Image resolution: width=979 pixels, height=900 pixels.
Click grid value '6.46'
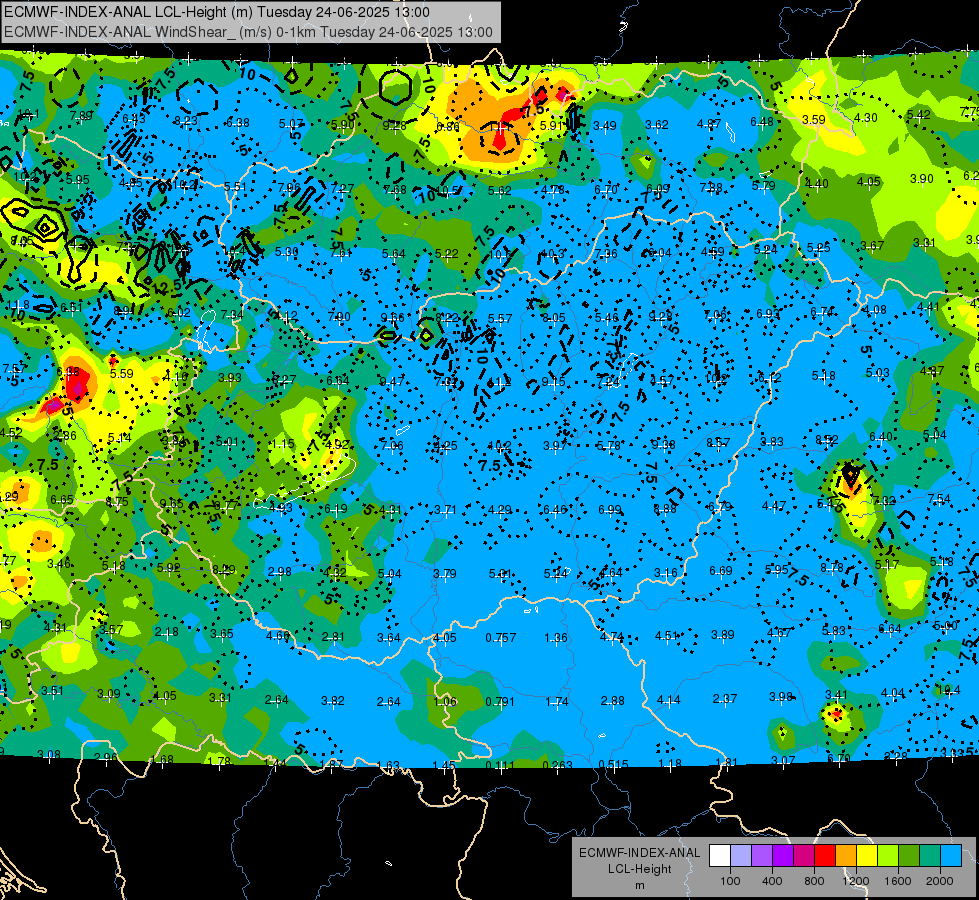tap(555, 510)
